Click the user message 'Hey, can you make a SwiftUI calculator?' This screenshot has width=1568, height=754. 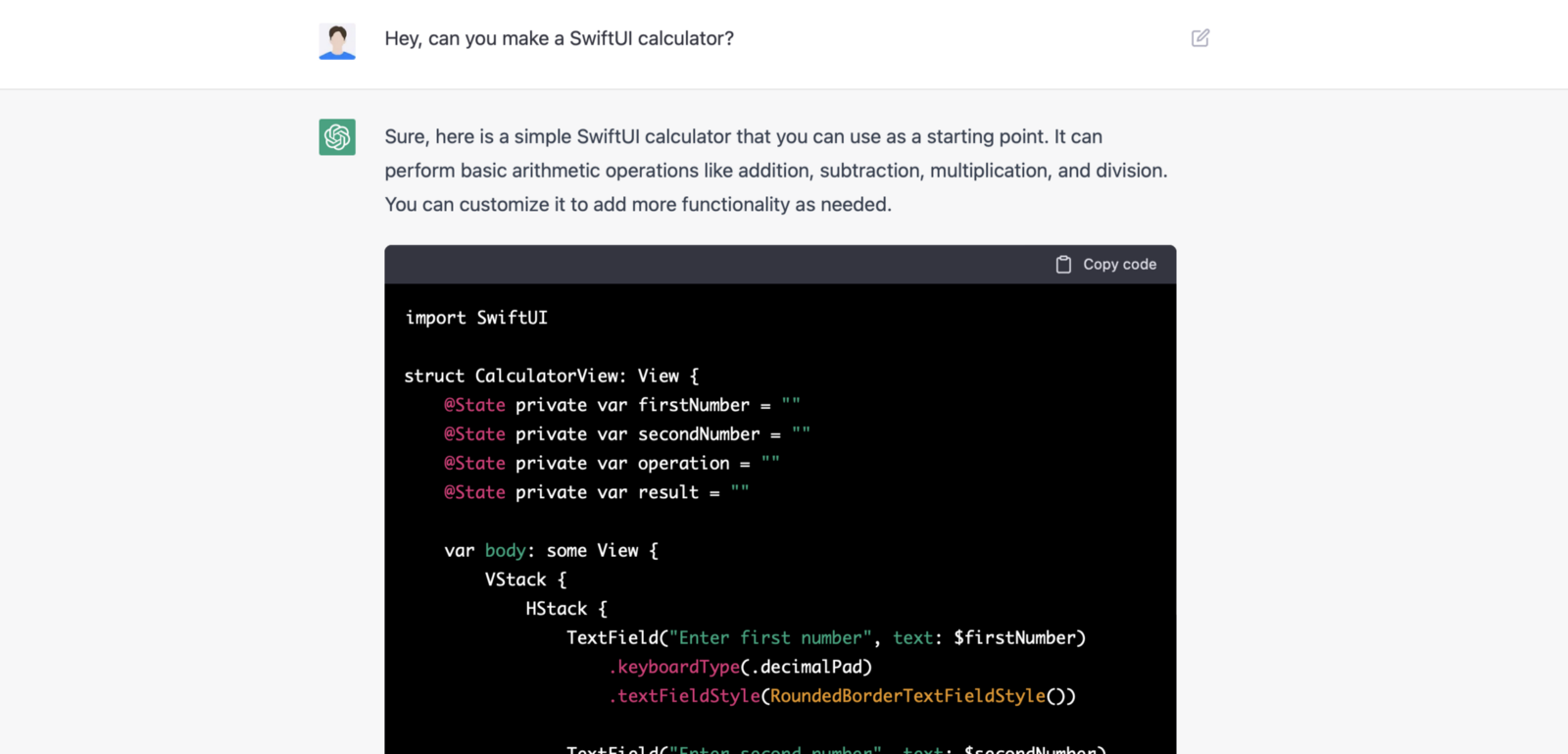point(559,38)
